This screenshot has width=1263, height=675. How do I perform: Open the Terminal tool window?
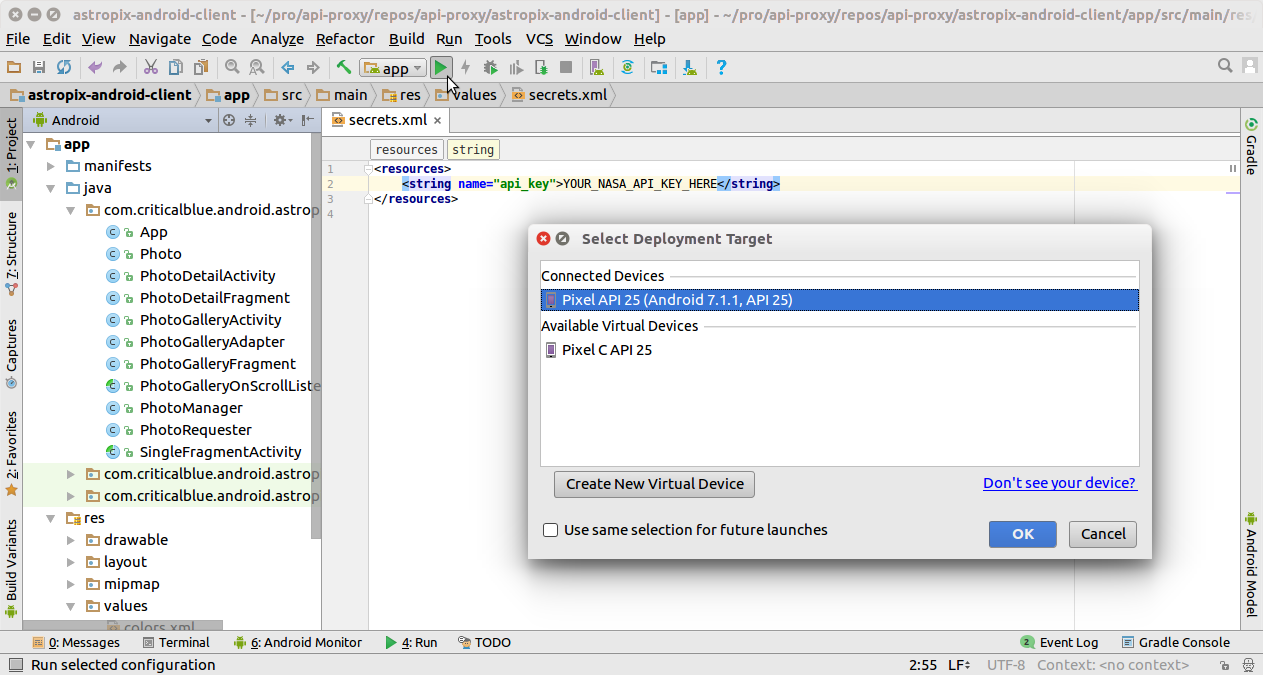point(176,643)
